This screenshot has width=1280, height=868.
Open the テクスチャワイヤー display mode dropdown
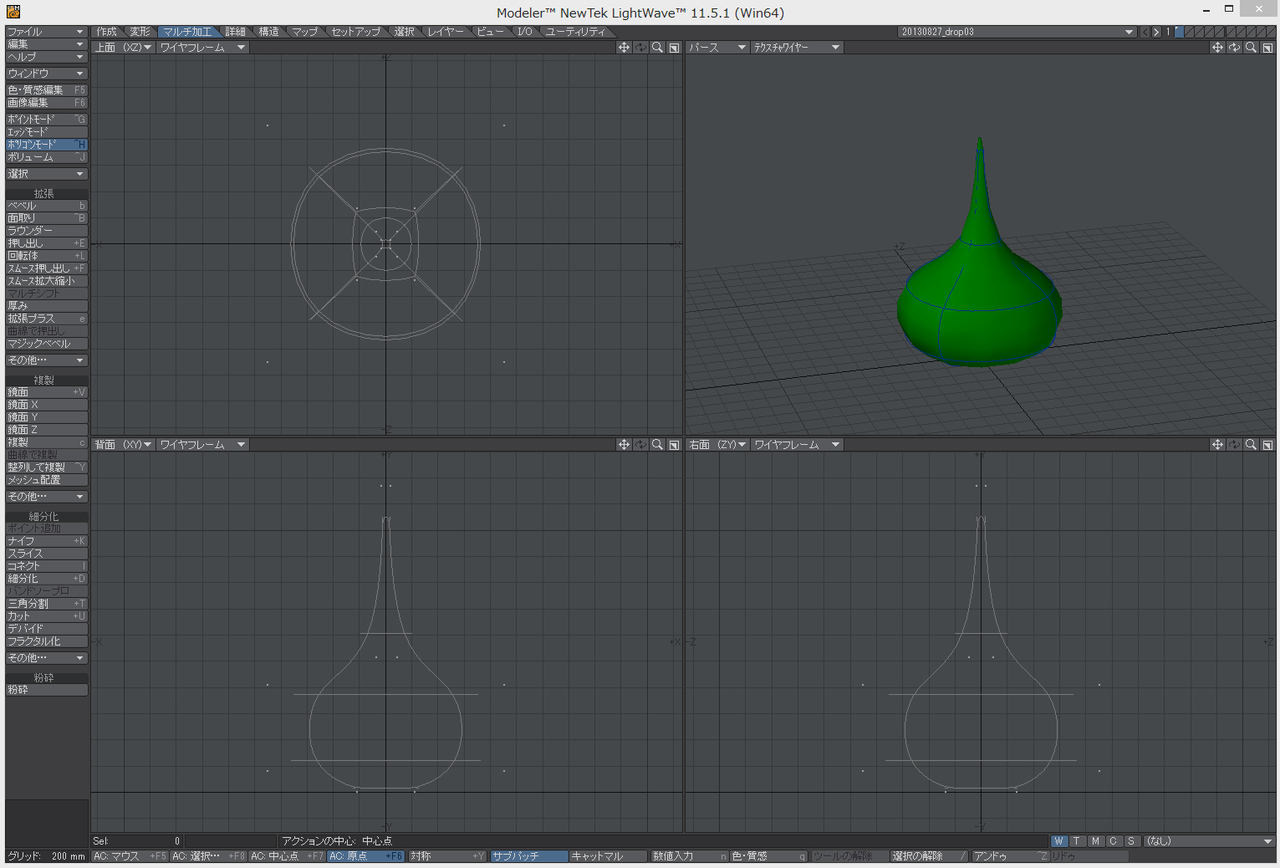coord(796,48)
